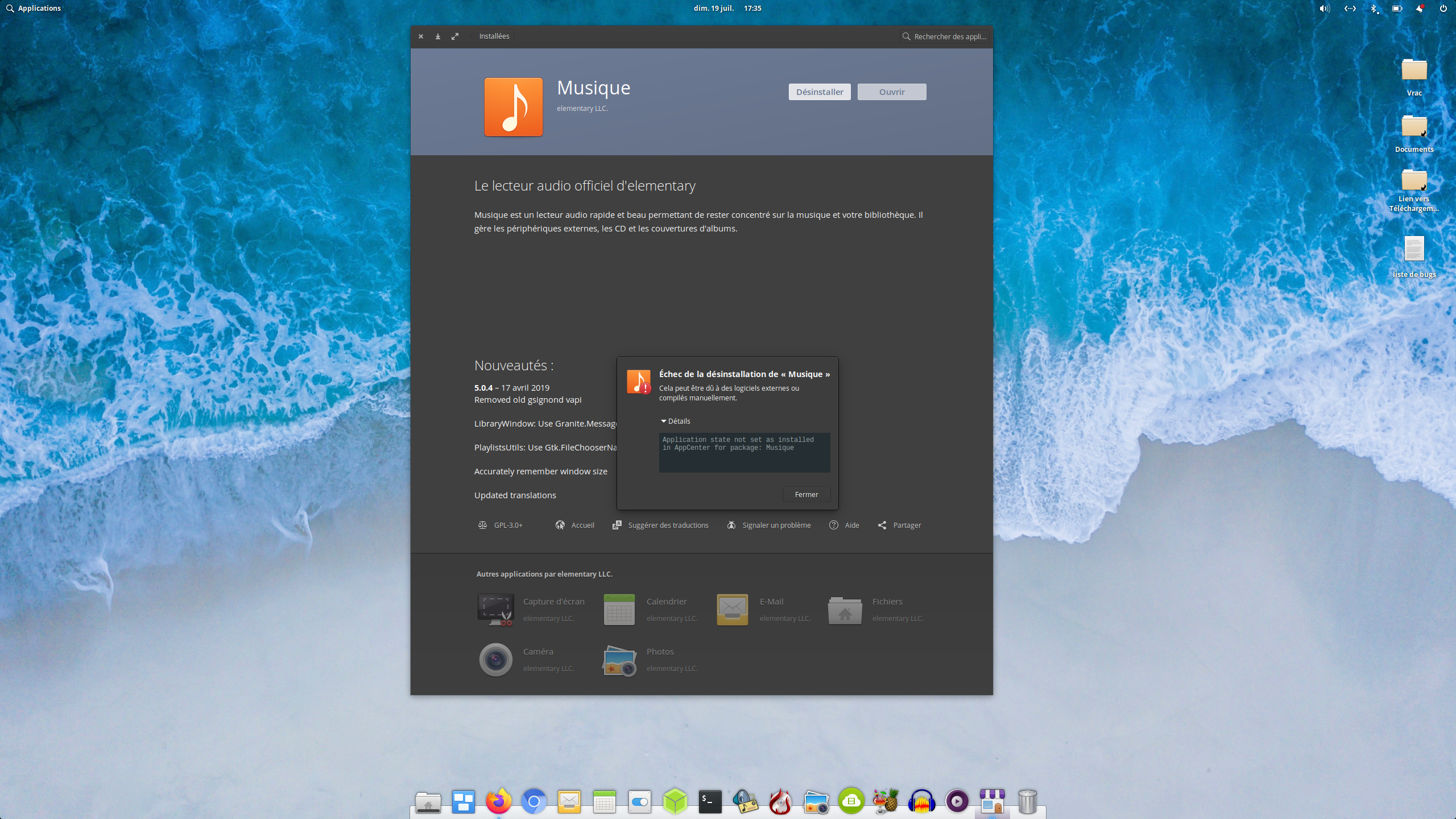The width and height of the screenshot is (1456, 819).
Task: Open the Files icon in the dock
Action: coord(428,802)
